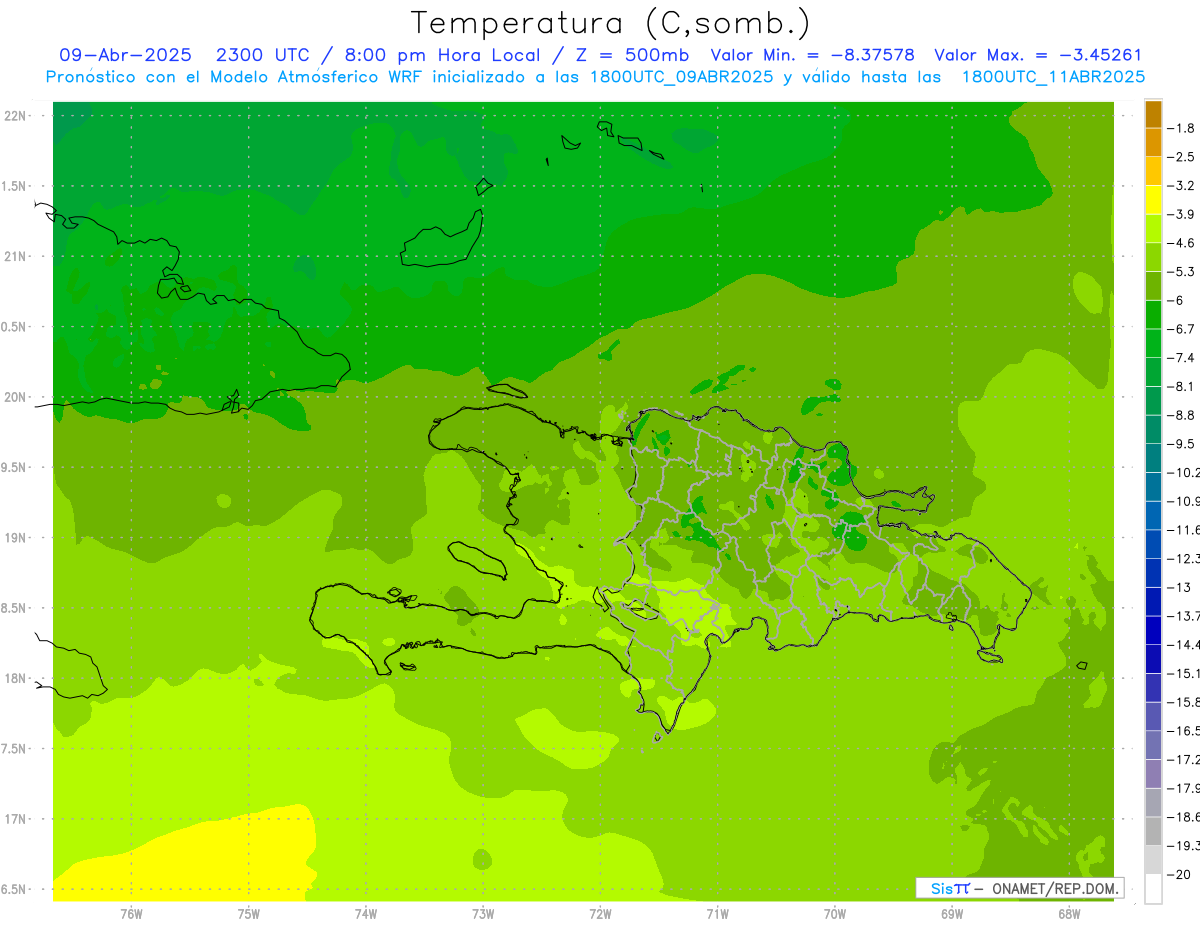Click the '-1.8' colorbar label
The image size is (1200, 927).
click(1182, 128)
